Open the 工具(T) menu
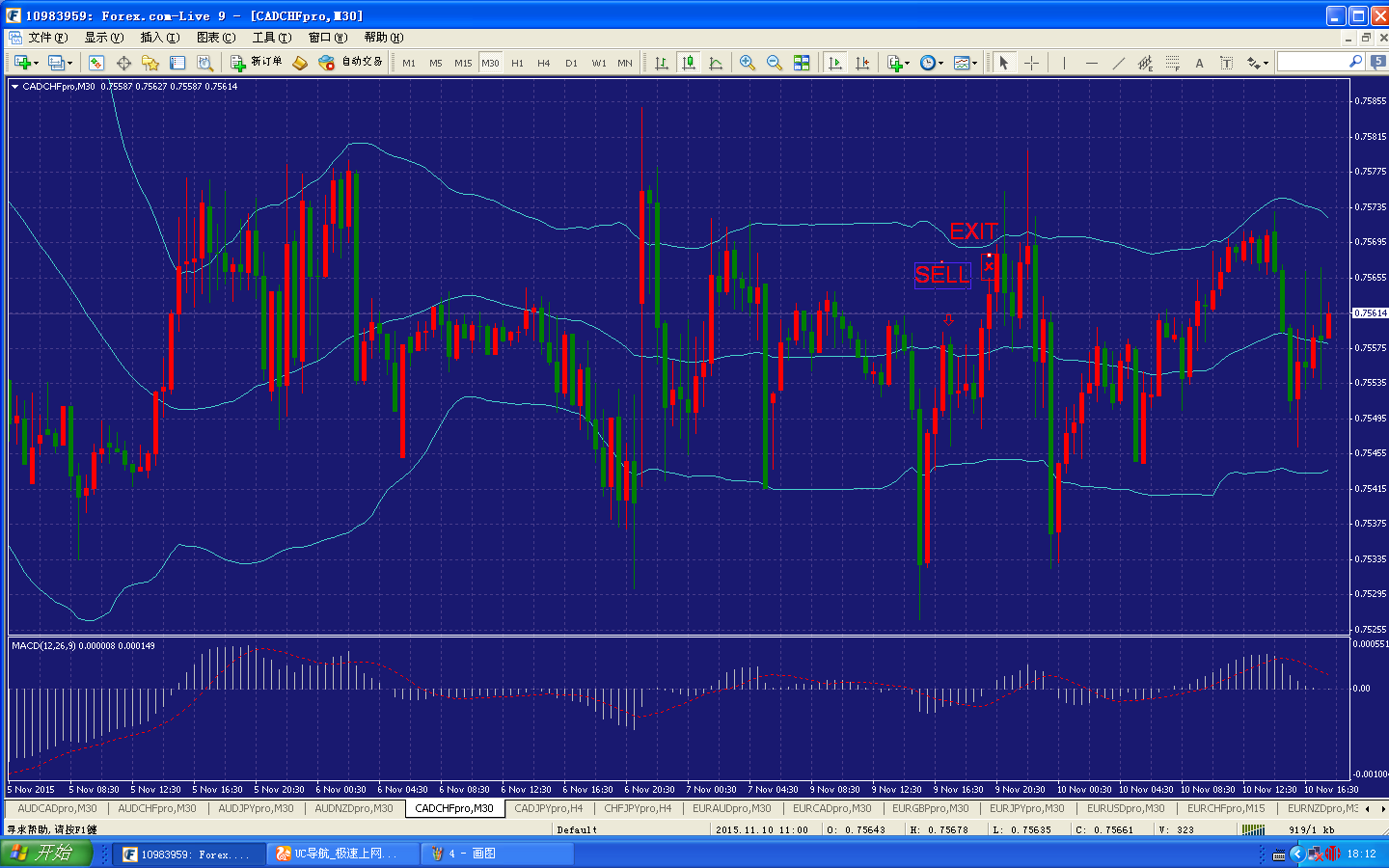This screenshot has width=1389, height=868. [272, 38]
